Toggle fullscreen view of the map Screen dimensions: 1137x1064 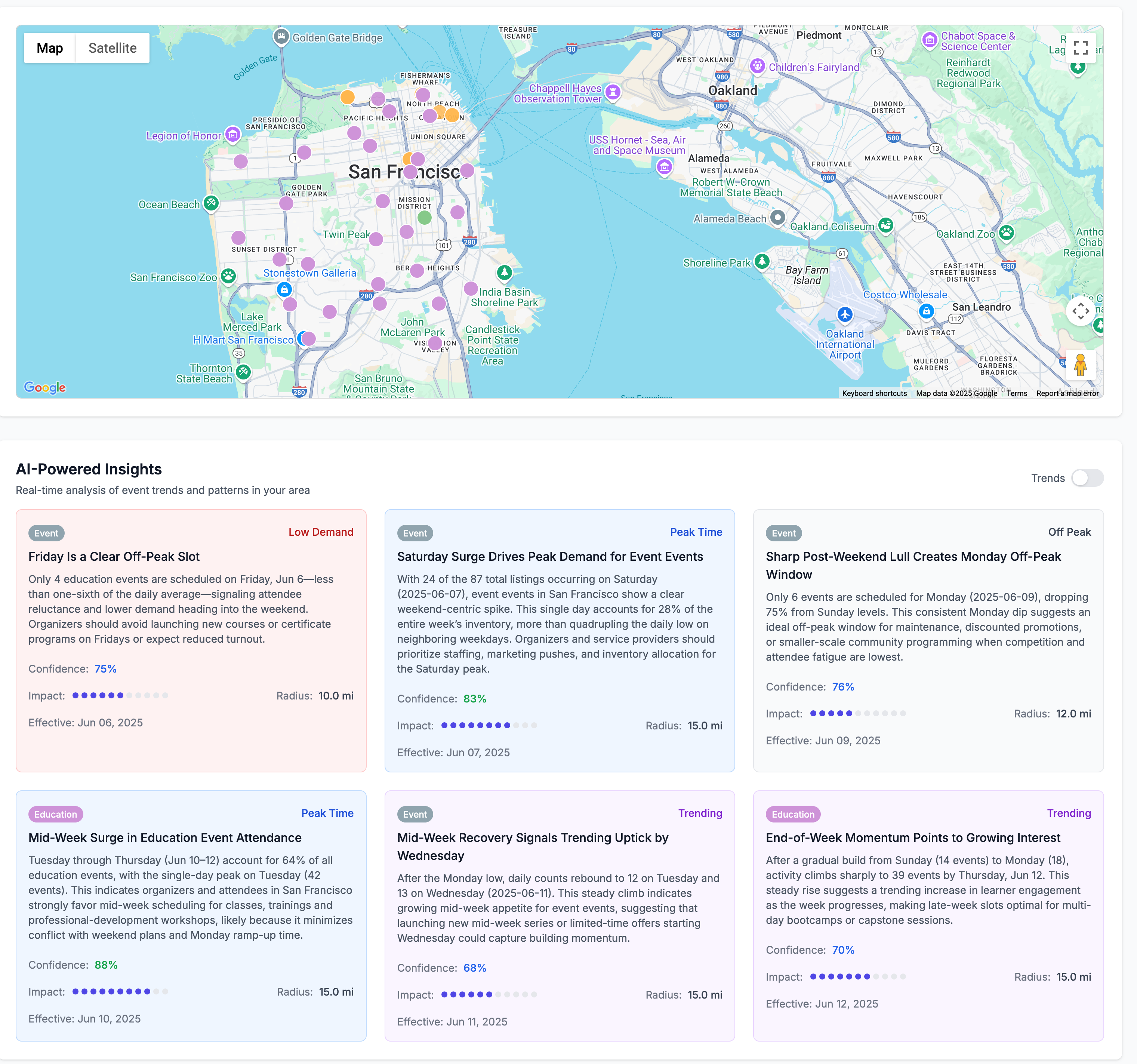pos(1081,47)
